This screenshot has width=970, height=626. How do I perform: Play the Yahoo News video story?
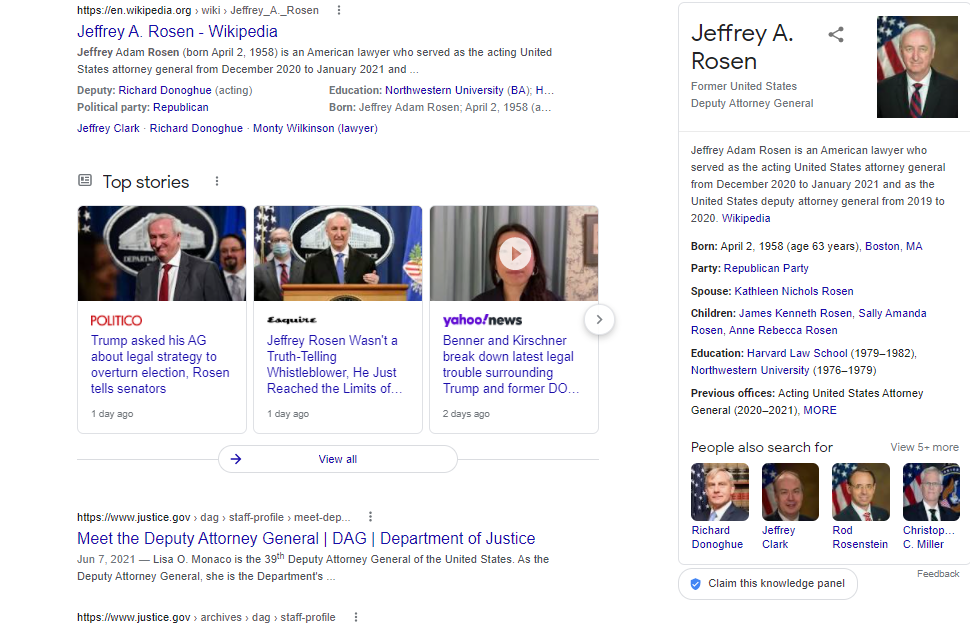[515, 254]
